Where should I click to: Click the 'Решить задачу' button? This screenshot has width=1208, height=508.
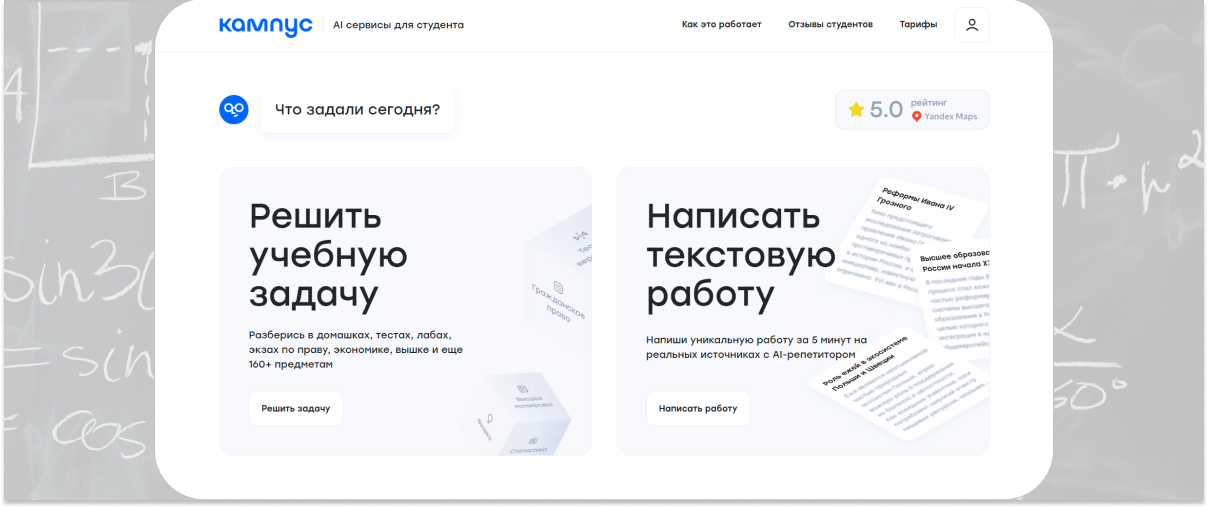pos(296,408)
